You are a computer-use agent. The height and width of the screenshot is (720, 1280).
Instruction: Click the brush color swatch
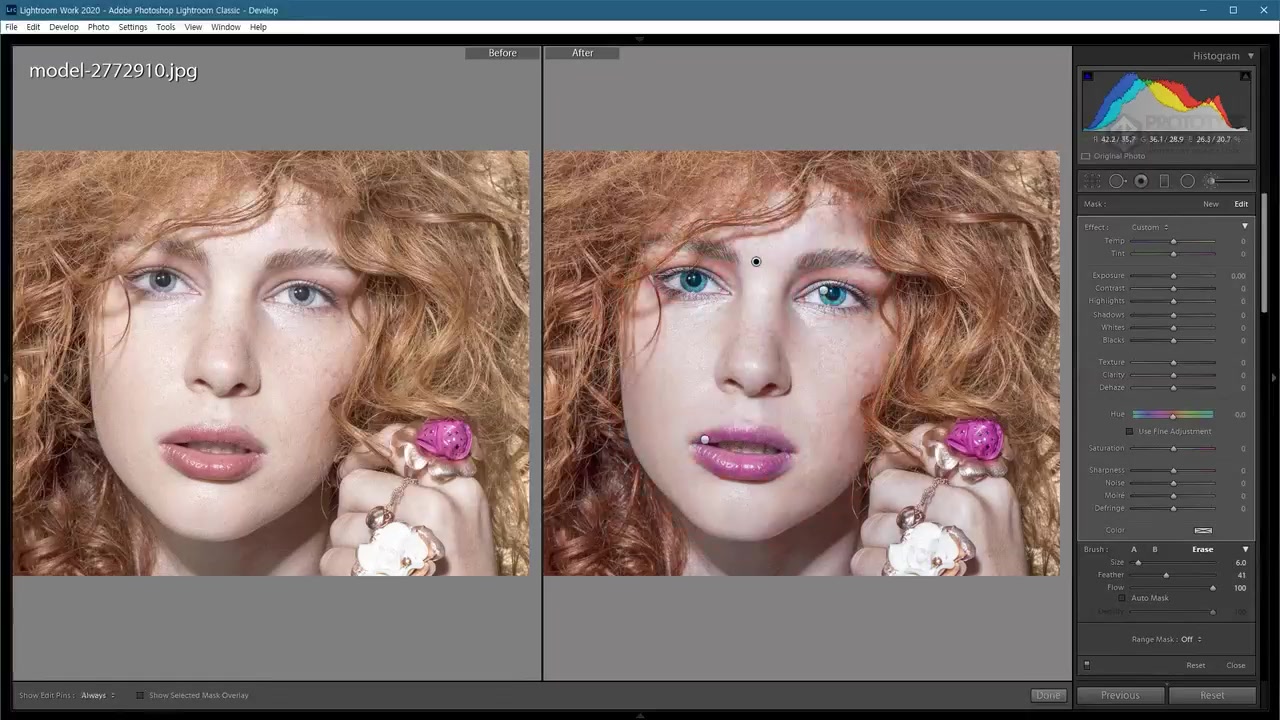point(1203,530)
